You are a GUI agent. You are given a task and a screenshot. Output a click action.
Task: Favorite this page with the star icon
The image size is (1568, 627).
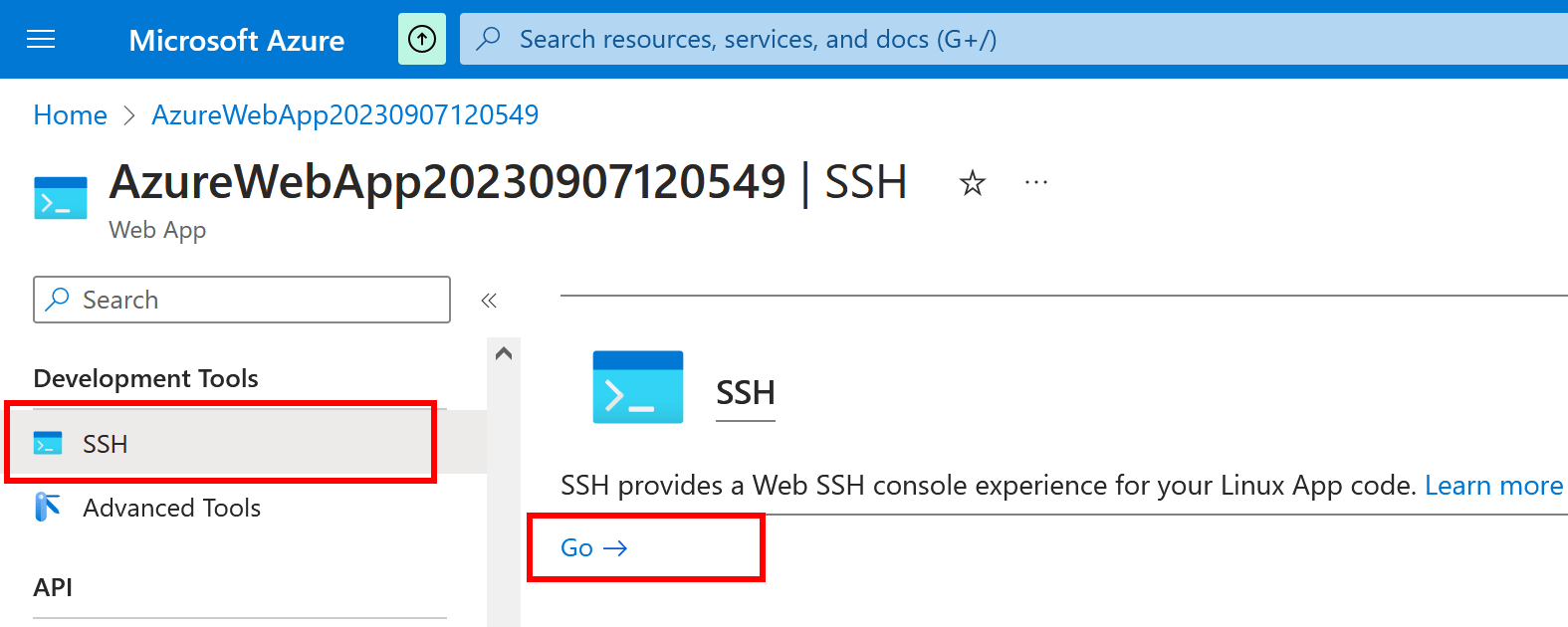[x=972, y=183]
